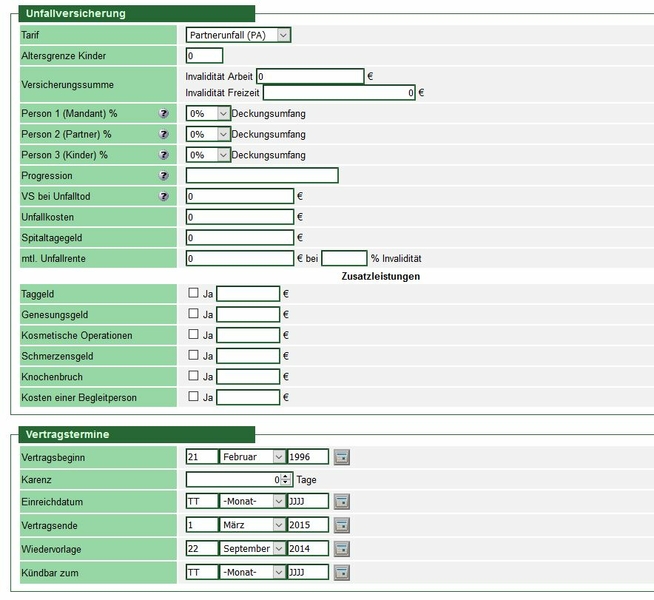The image size is (654, 600).
Task: Open the Wiedervorlage month dropdown showing September
Action: click(x=252, y=549)
